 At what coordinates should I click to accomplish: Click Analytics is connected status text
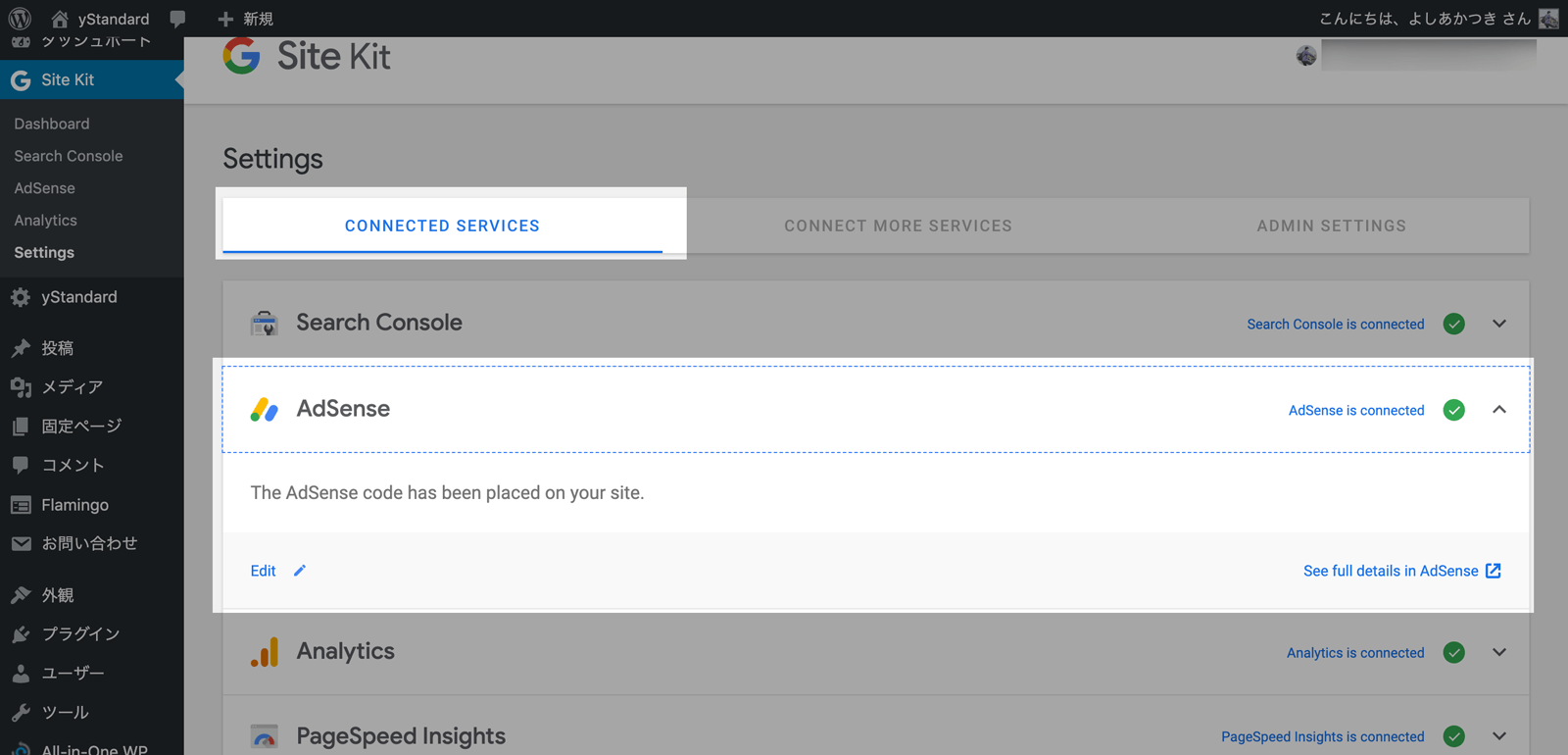point(1355,652)
